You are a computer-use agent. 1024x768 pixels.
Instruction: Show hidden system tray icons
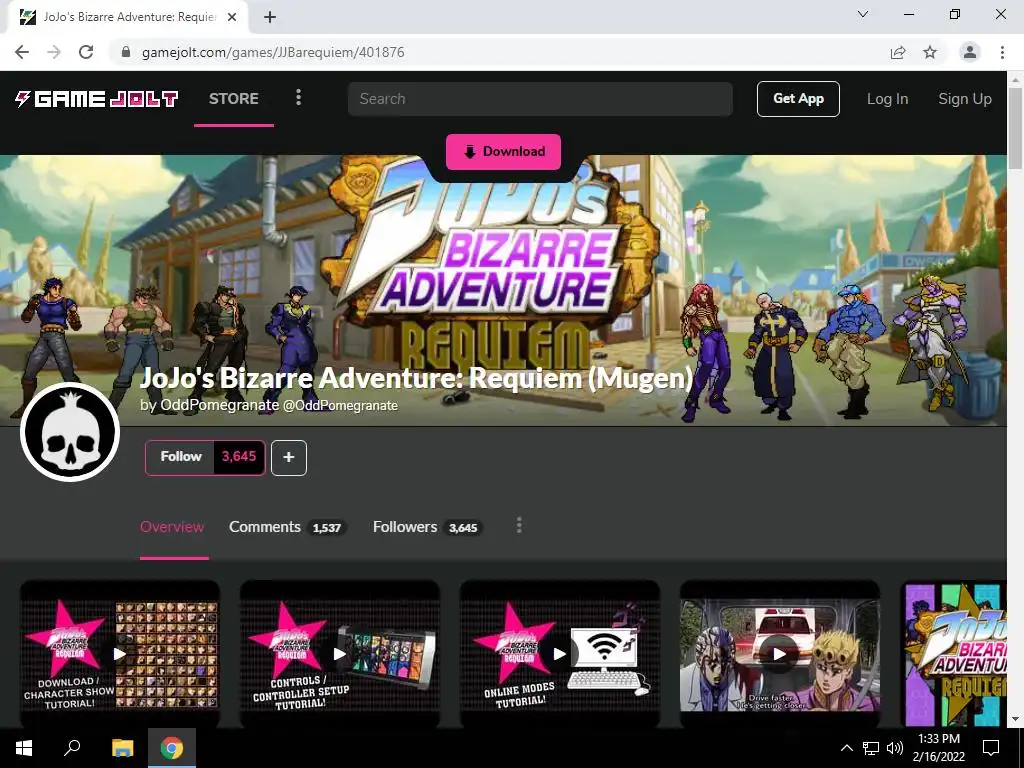[x=846, y=748]
